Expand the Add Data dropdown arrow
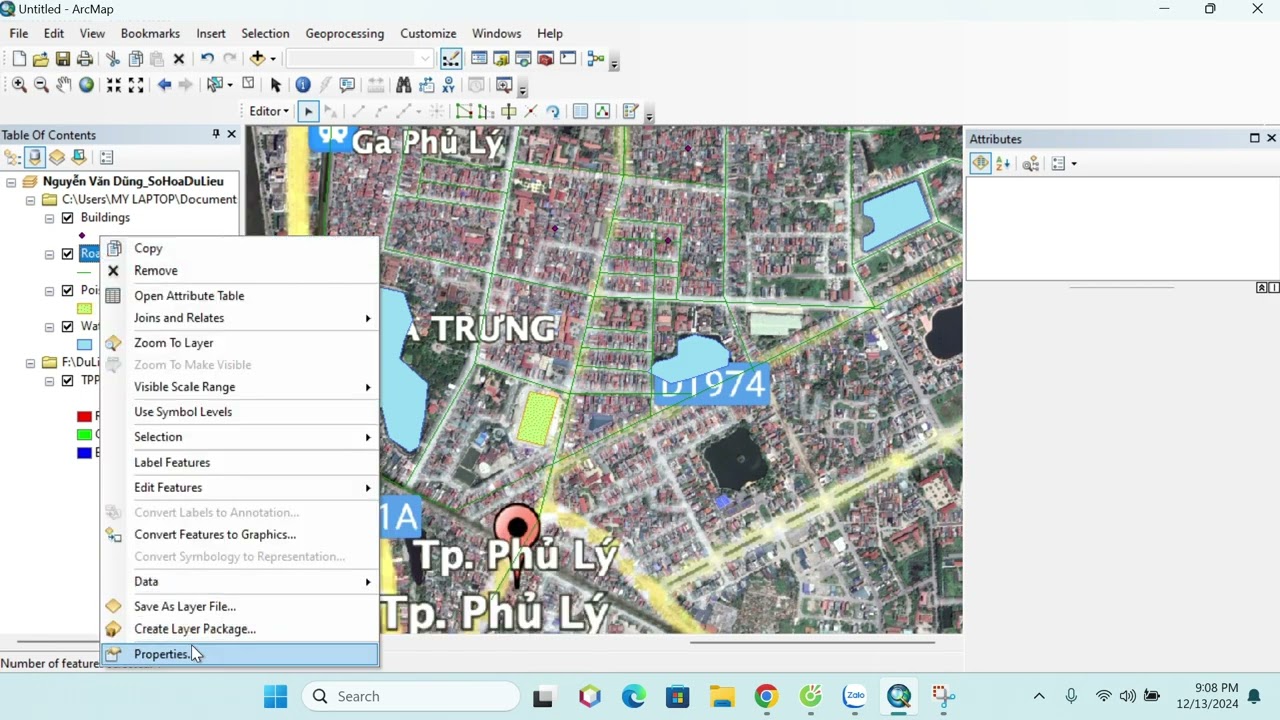 click(x=273, y=59)
